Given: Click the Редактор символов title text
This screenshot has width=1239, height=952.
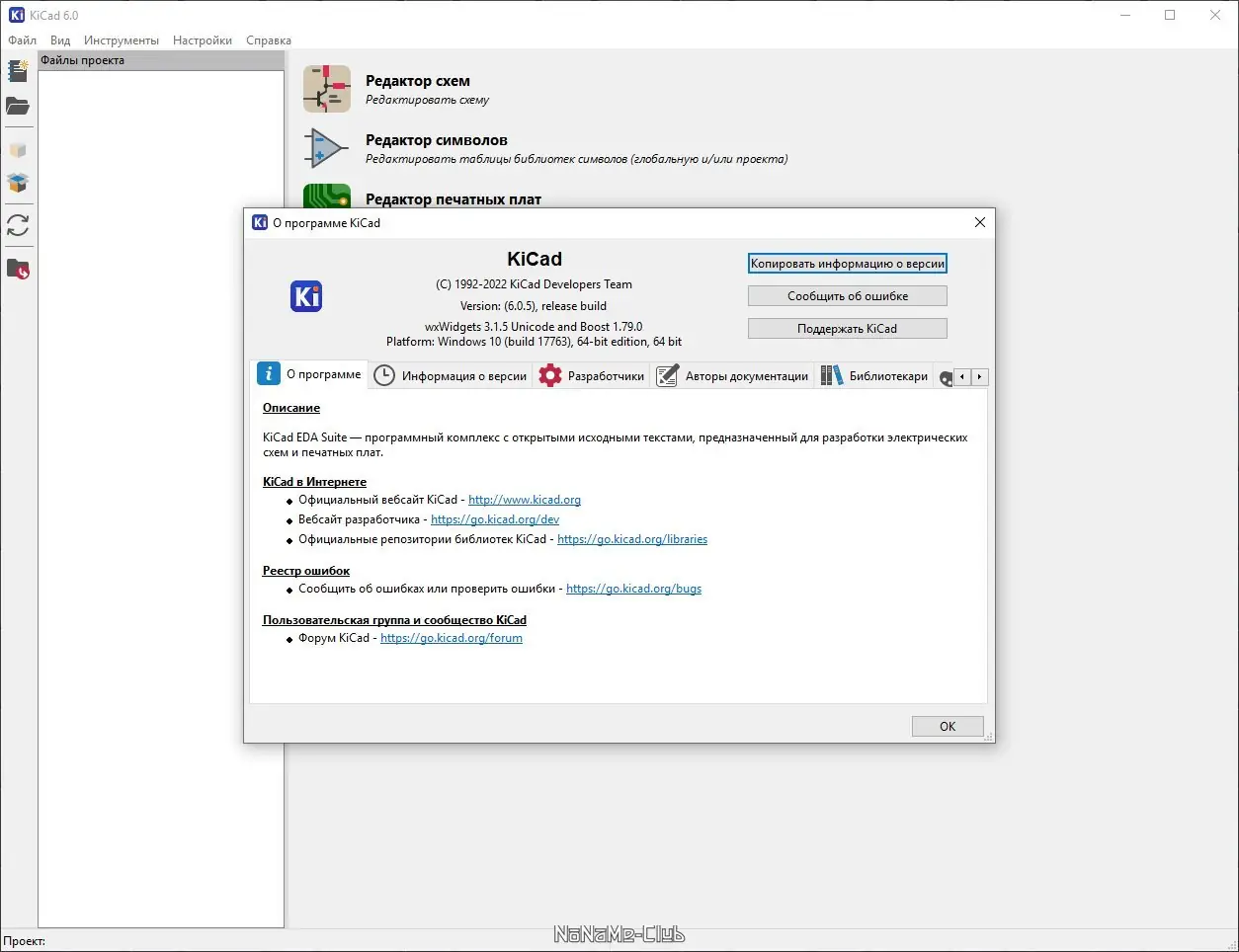Looking at the screenshot, I should pyautogui.click(x=437, y=140).
